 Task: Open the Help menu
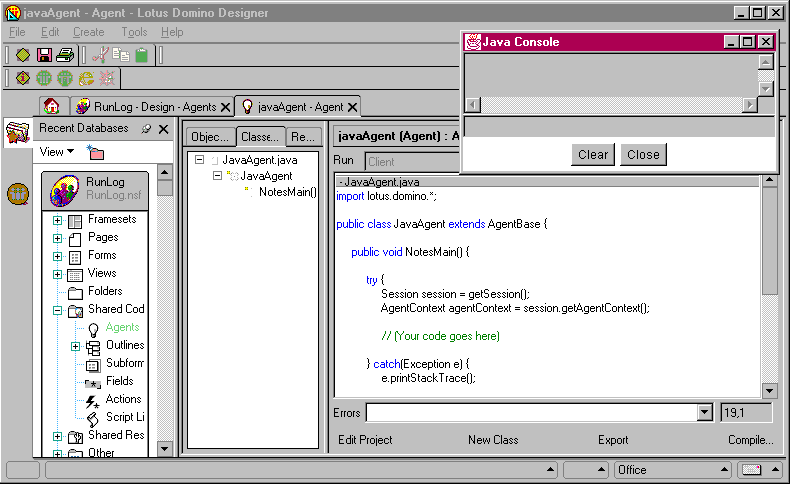(x=172, y=32)
